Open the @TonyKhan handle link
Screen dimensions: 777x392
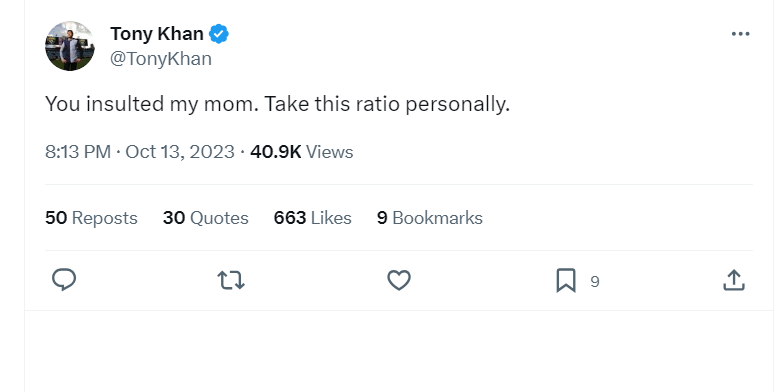(x=161, y=58)
